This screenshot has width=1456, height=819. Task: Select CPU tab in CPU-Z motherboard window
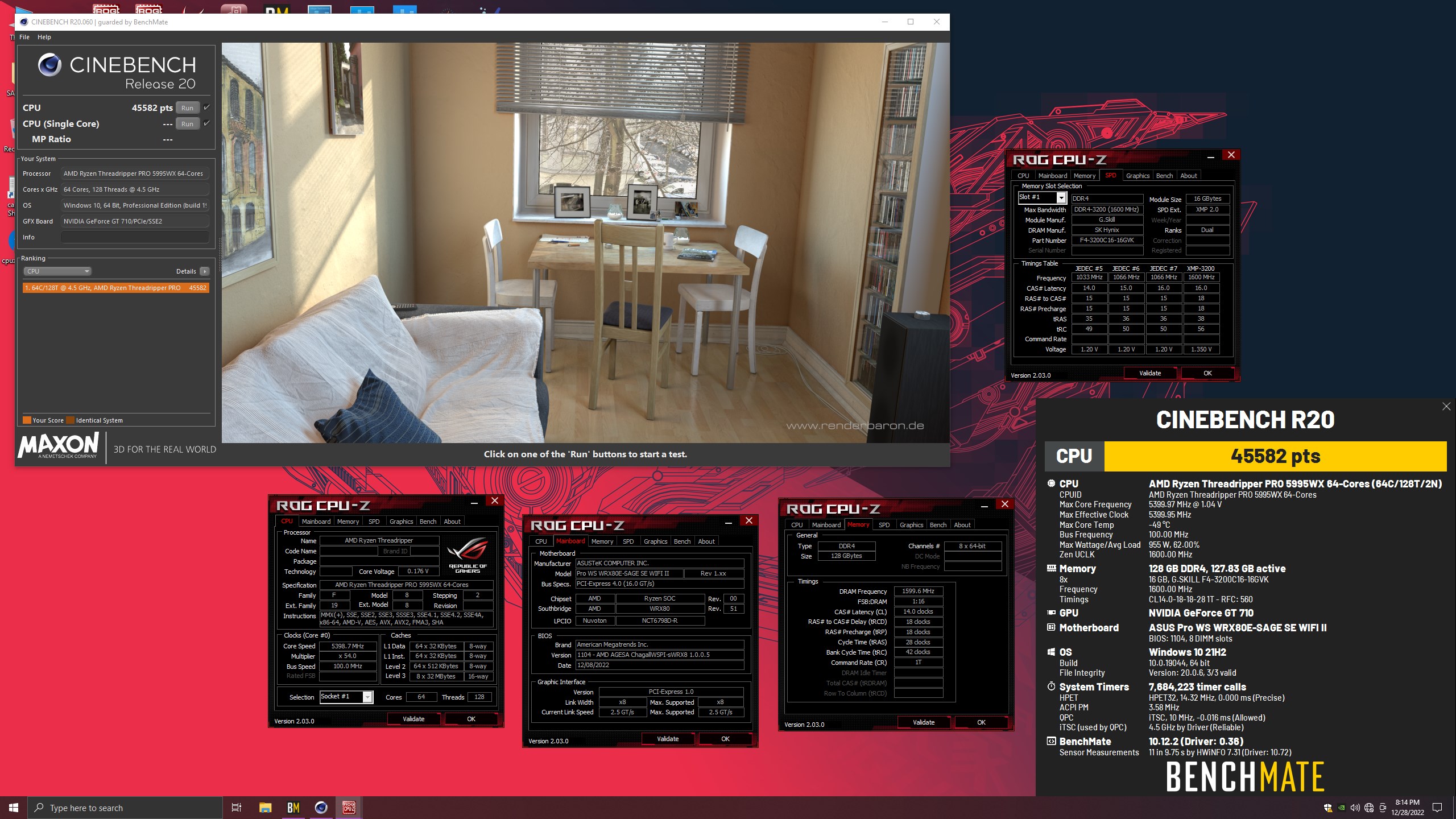[541, 541]
